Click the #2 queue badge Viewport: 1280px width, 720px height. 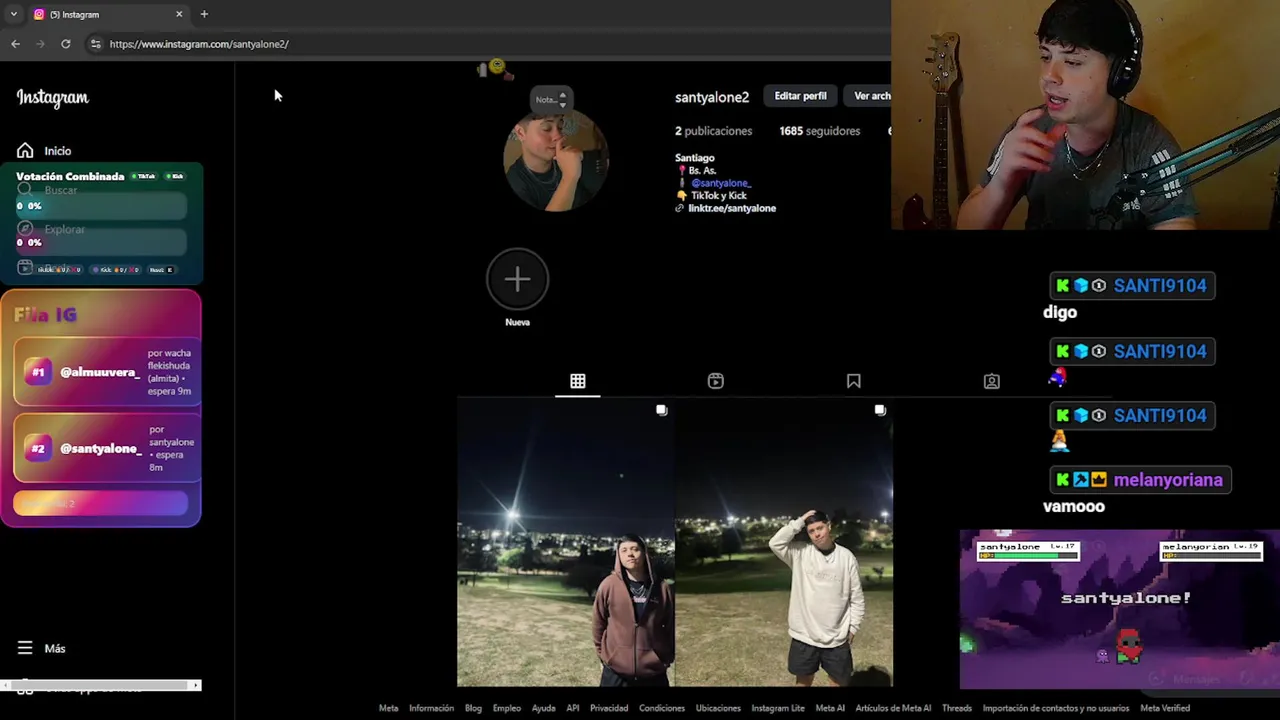tap(38, 448)
